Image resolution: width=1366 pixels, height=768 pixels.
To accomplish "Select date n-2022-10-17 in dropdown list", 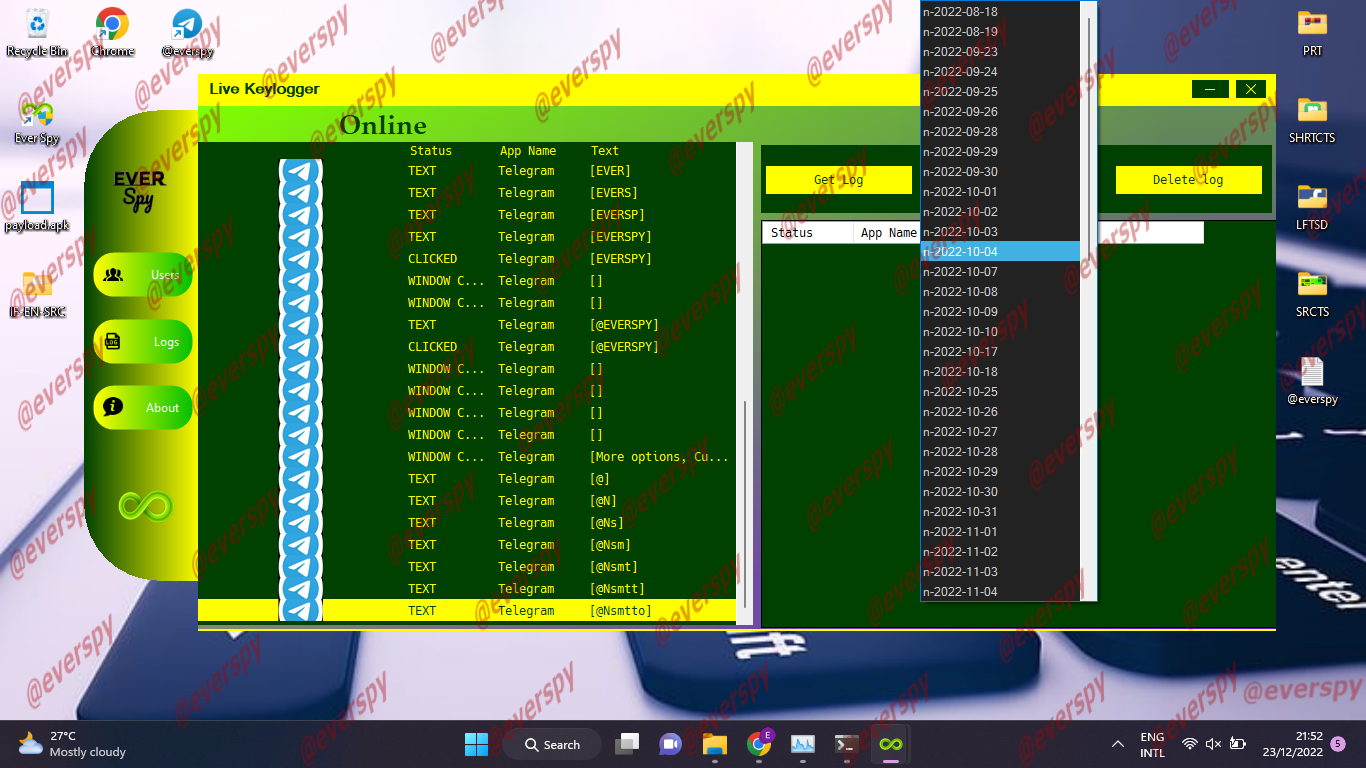I will point(1000,352).
